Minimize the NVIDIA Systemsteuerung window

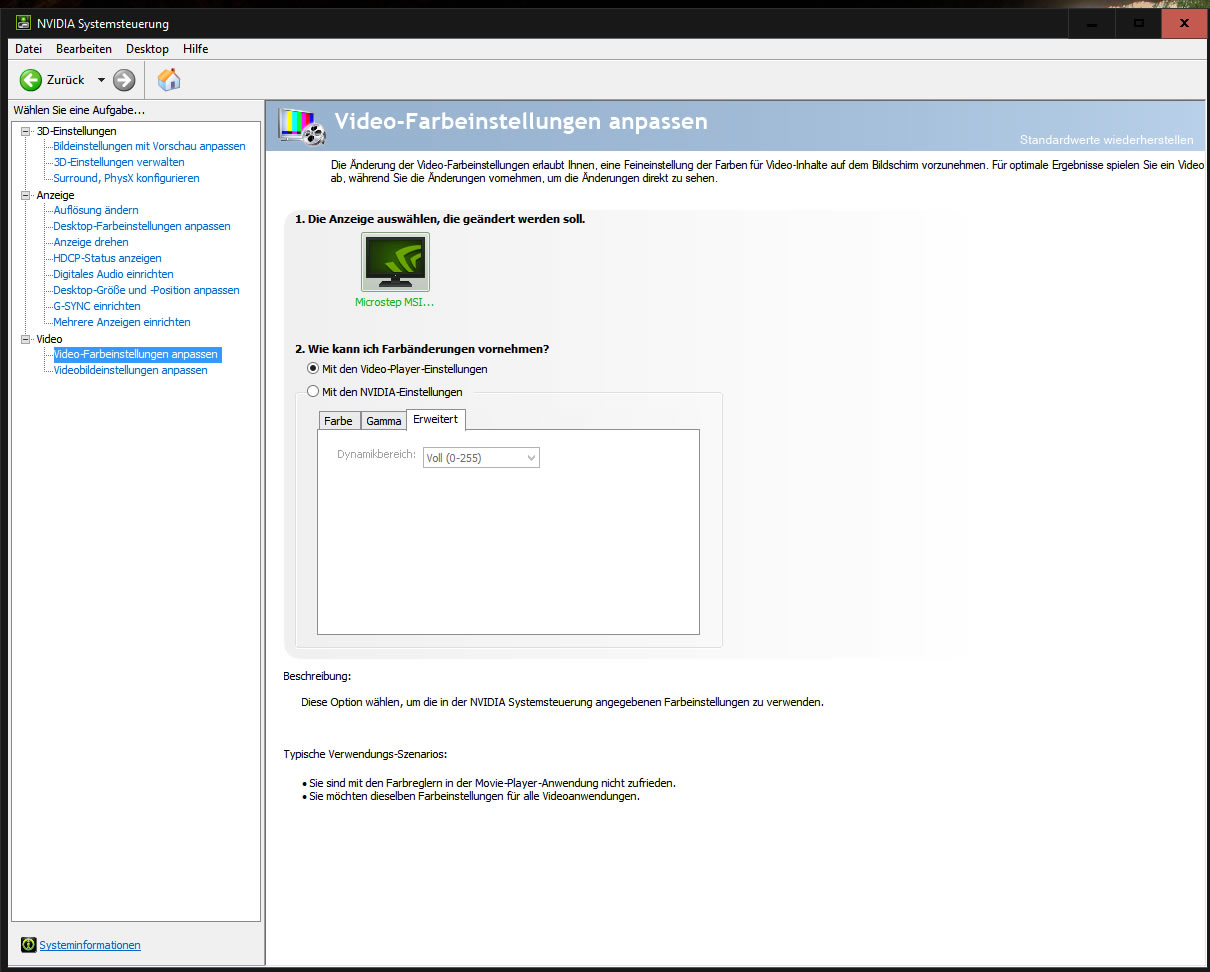(x=1092, y=23)
